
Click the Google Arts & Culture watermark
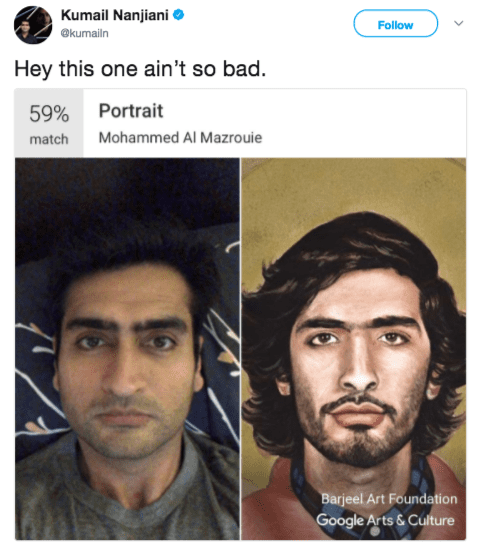[x=385, y=521]
